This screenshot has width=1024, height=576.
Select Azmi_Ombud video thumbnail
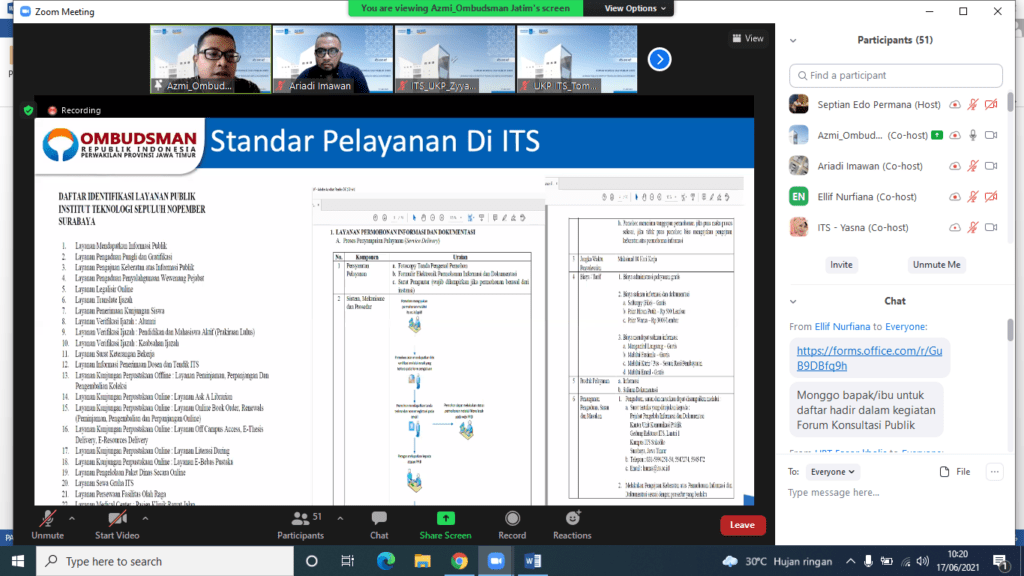point(210,59)
